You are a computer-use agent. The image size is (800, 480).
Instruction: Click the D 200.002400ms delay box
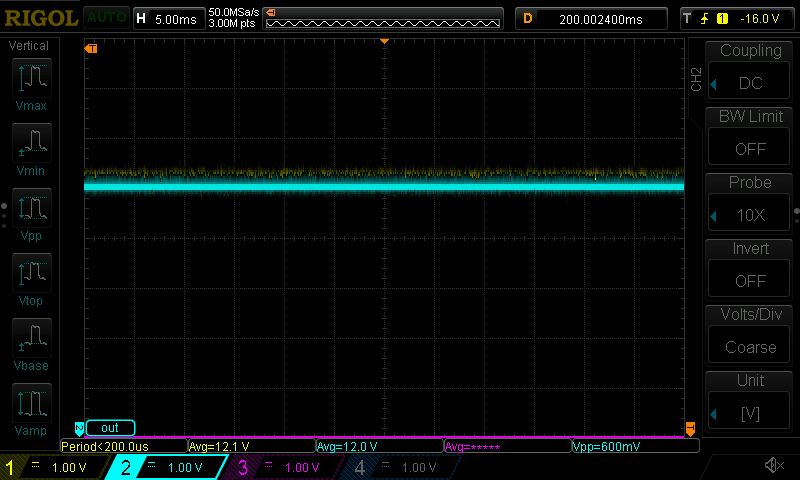tap(591, 19)
